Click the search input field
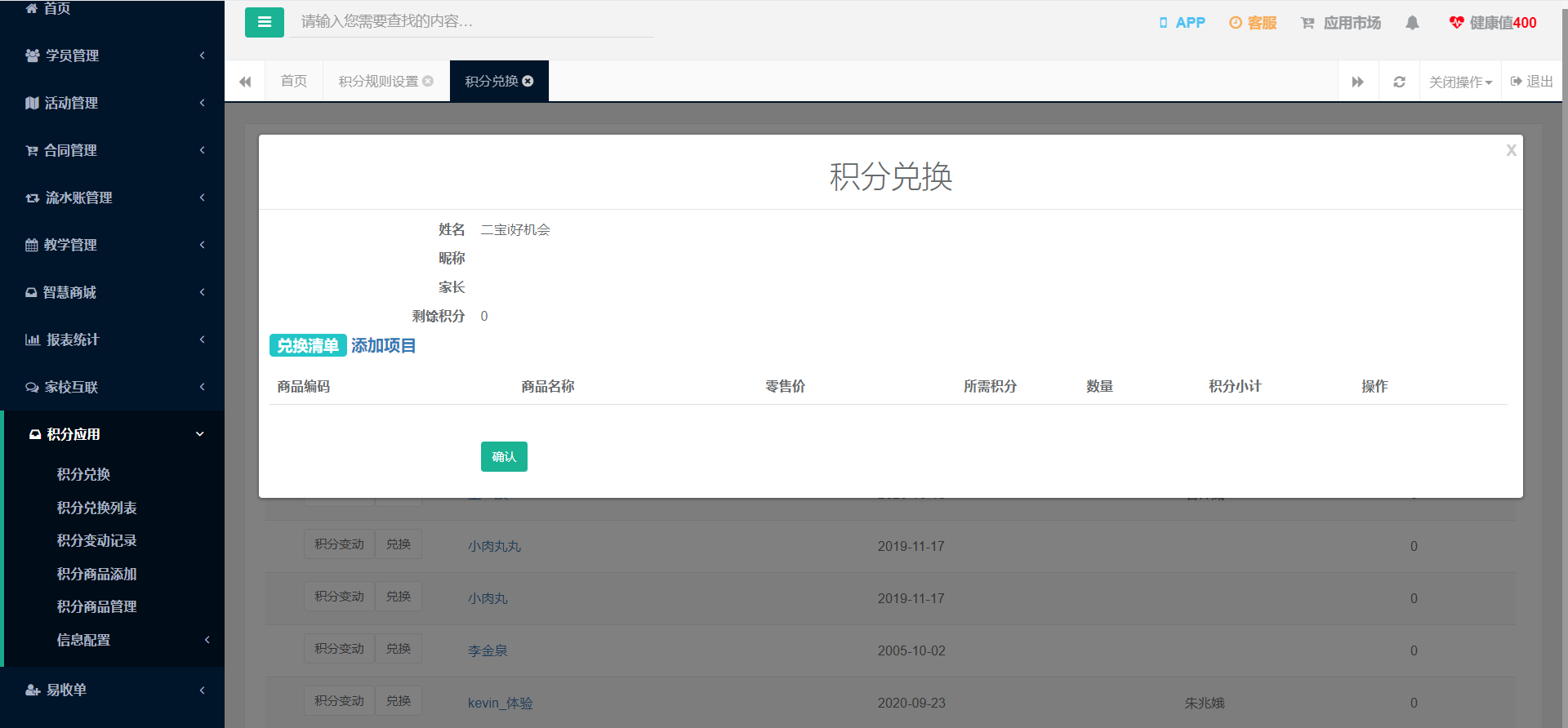Screen dimensions: 1568x728 472,22
